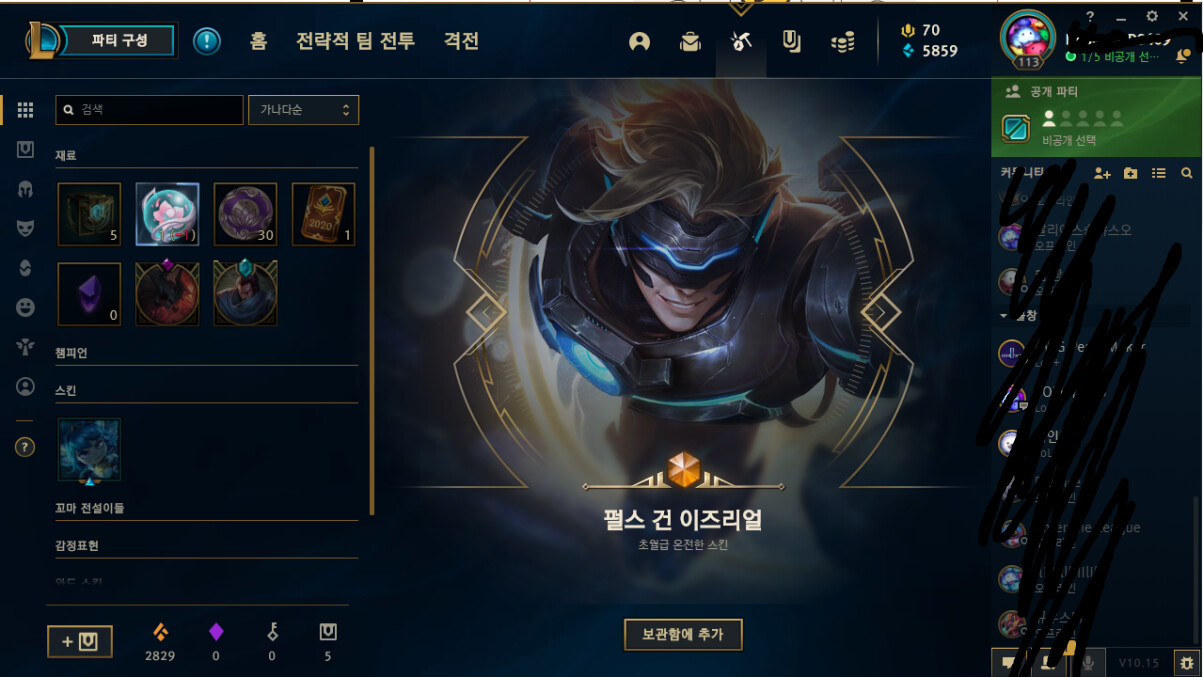
Task: Click the bug report icon
Action: tap(1186, 662)
